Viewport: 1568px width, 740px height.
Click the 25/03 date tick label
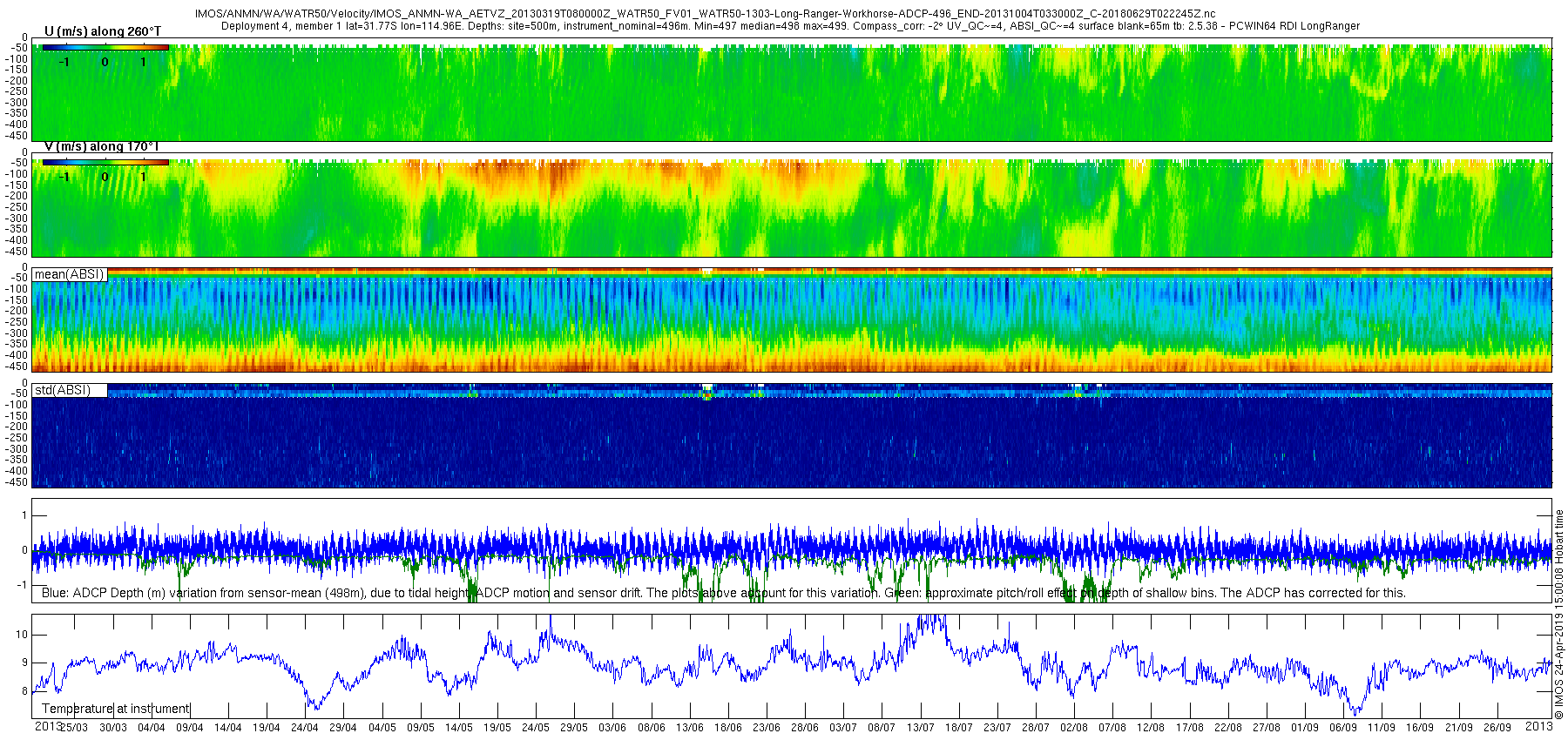(74, 728)
